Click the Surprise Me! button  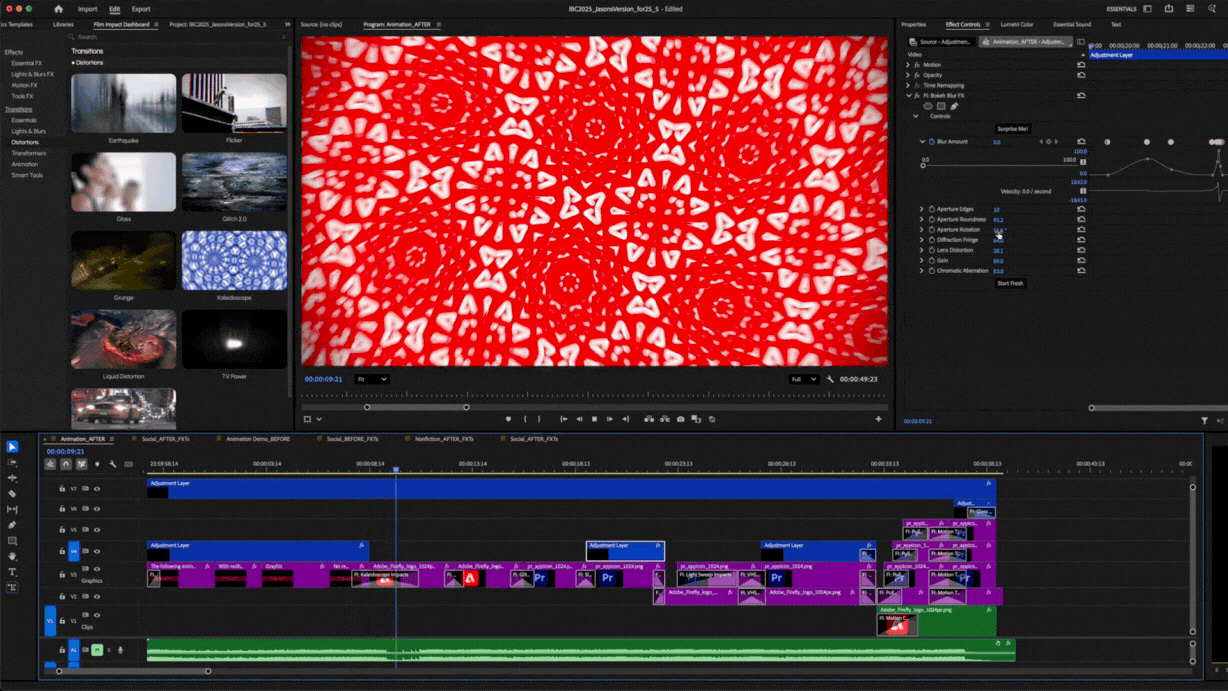click(1012, 129)
